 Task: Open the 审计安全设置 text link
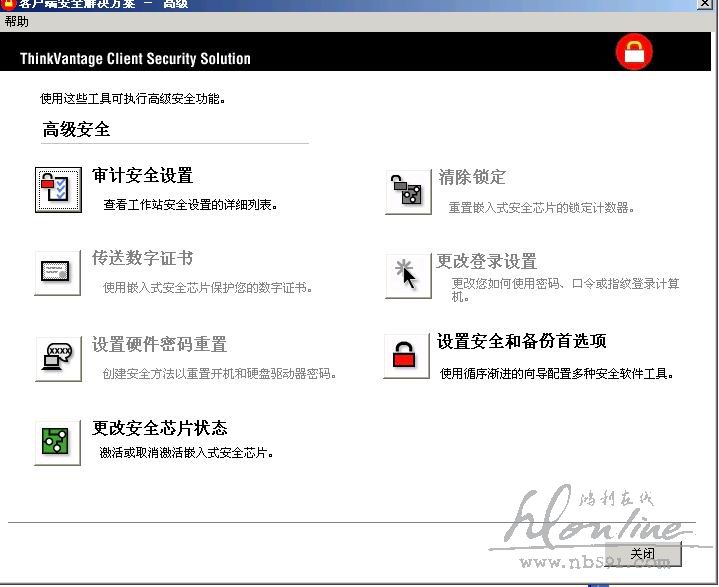point(142,176)
